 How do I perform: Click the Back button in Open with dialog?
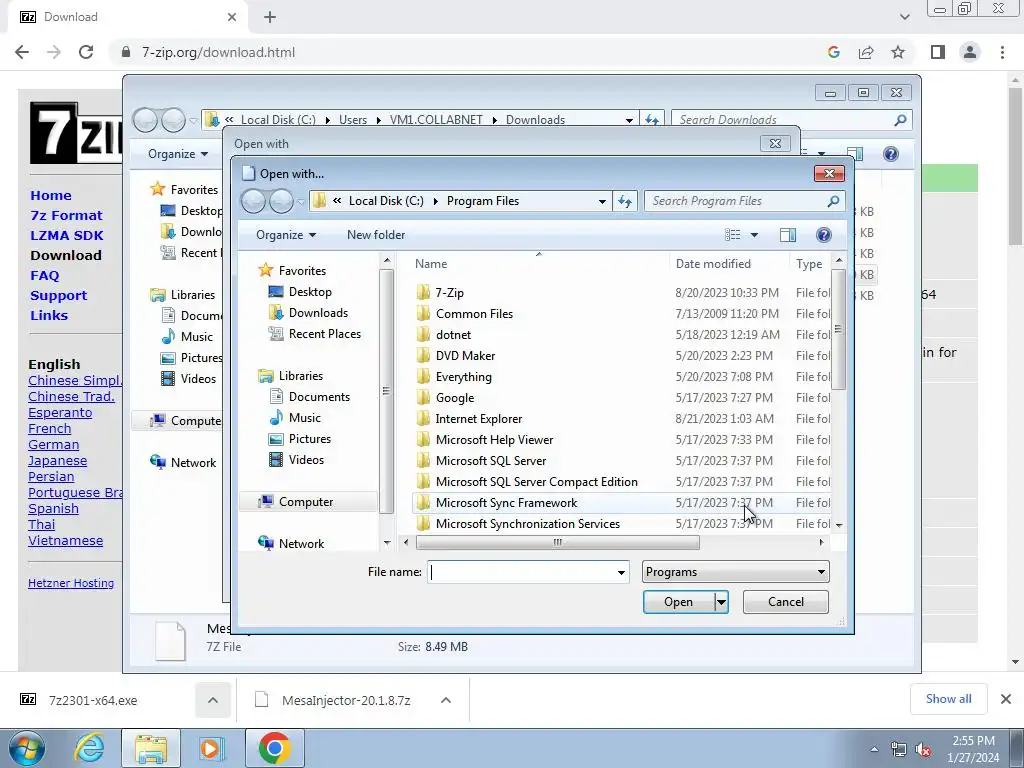253,201
